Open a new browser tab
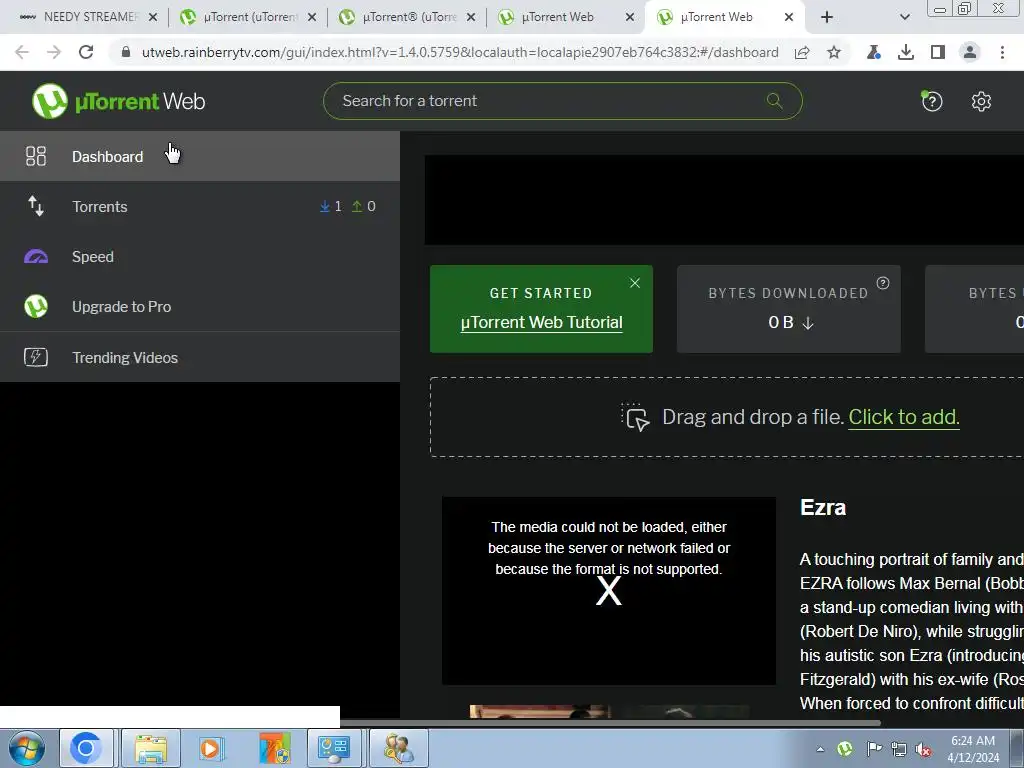 click(827, 17)
